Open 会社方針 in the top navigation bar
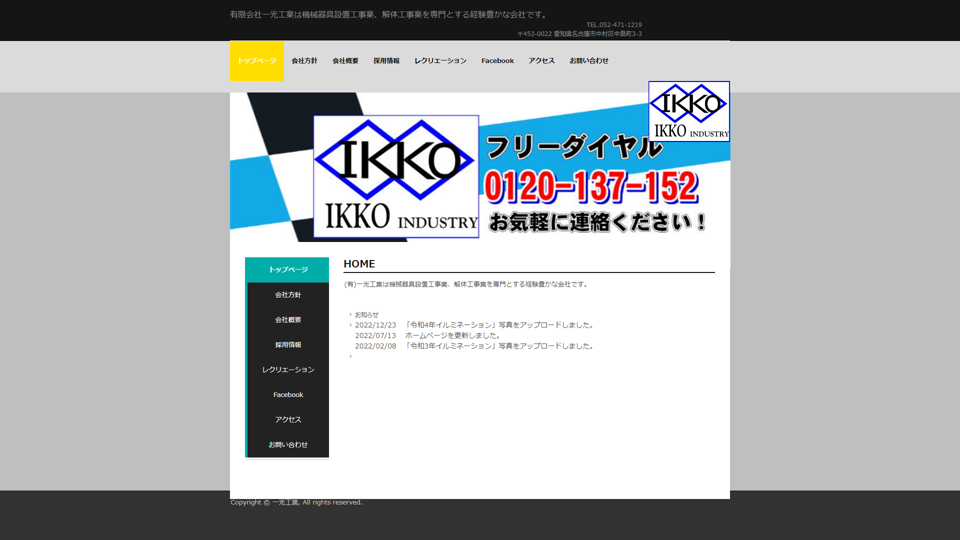This screenshot has width=960, height=540. [304, 61]
